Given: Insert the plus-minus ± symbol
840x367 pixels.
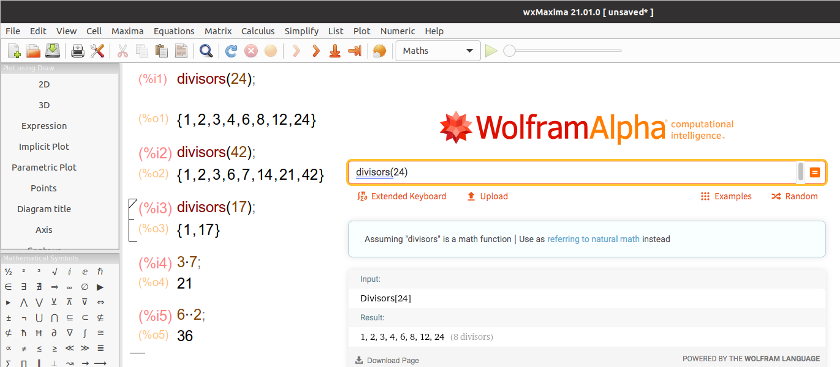Looking at the screenshot, I should [x=8, y=318].
